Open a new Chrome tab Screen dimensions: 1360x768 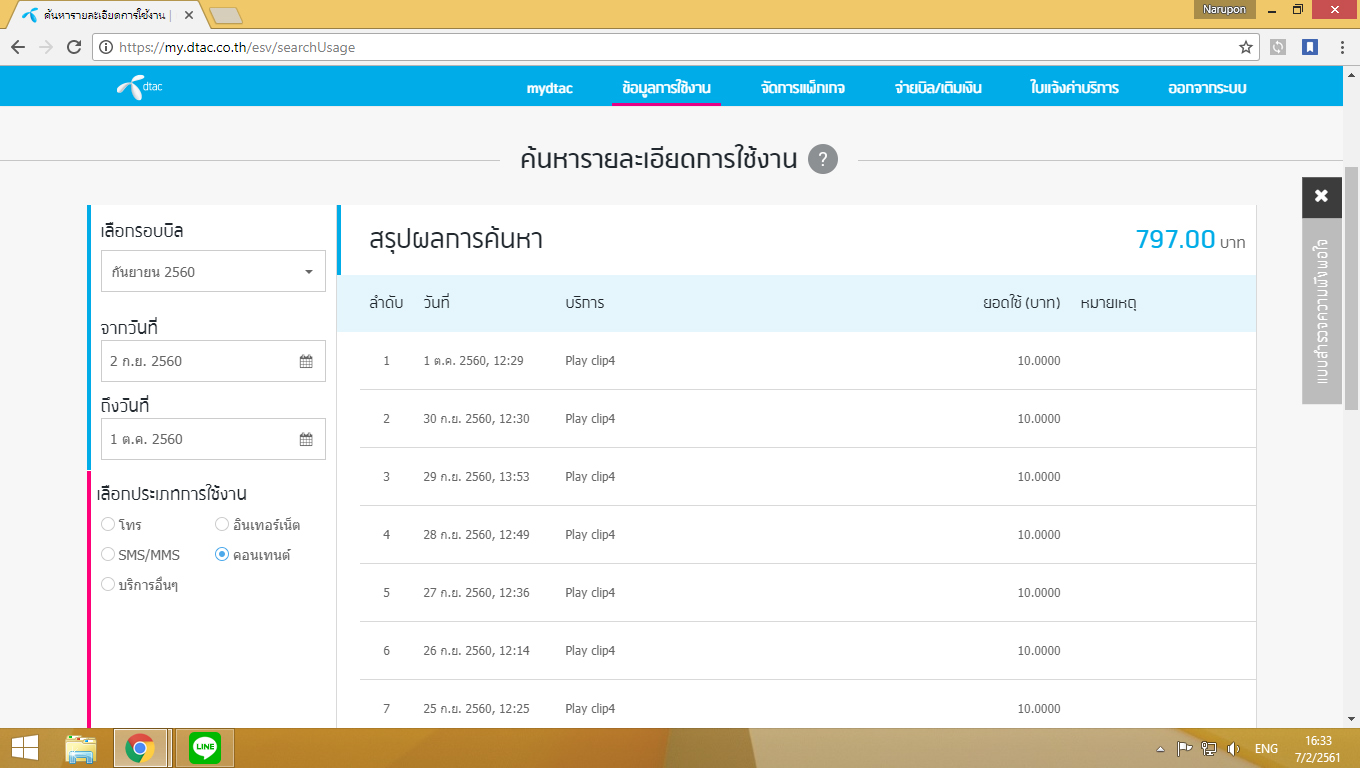pyautogui.click(x=226, y=16)
